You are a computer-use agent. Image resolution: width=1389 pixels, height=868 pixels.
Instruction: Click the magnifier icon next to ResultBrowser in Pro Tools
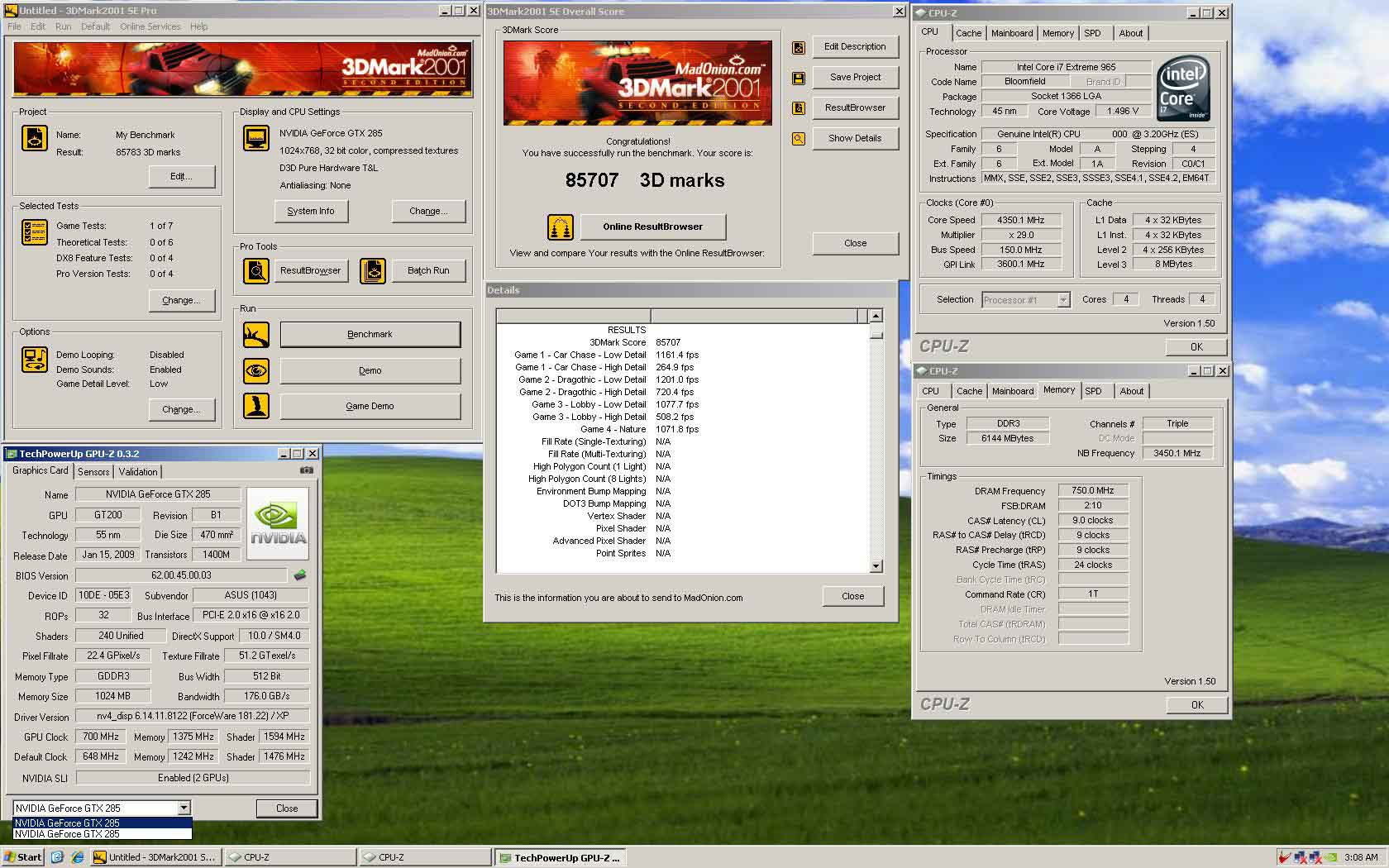[x=256, y=270]
